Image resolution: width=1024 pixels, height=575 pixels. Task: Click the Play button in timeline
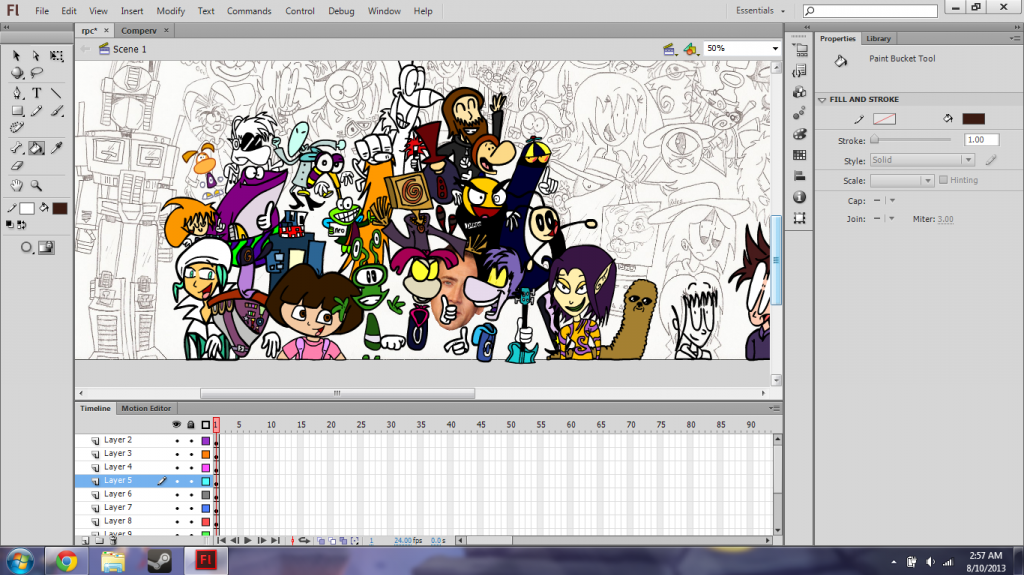pyautogui.click(x=248, y=540)
